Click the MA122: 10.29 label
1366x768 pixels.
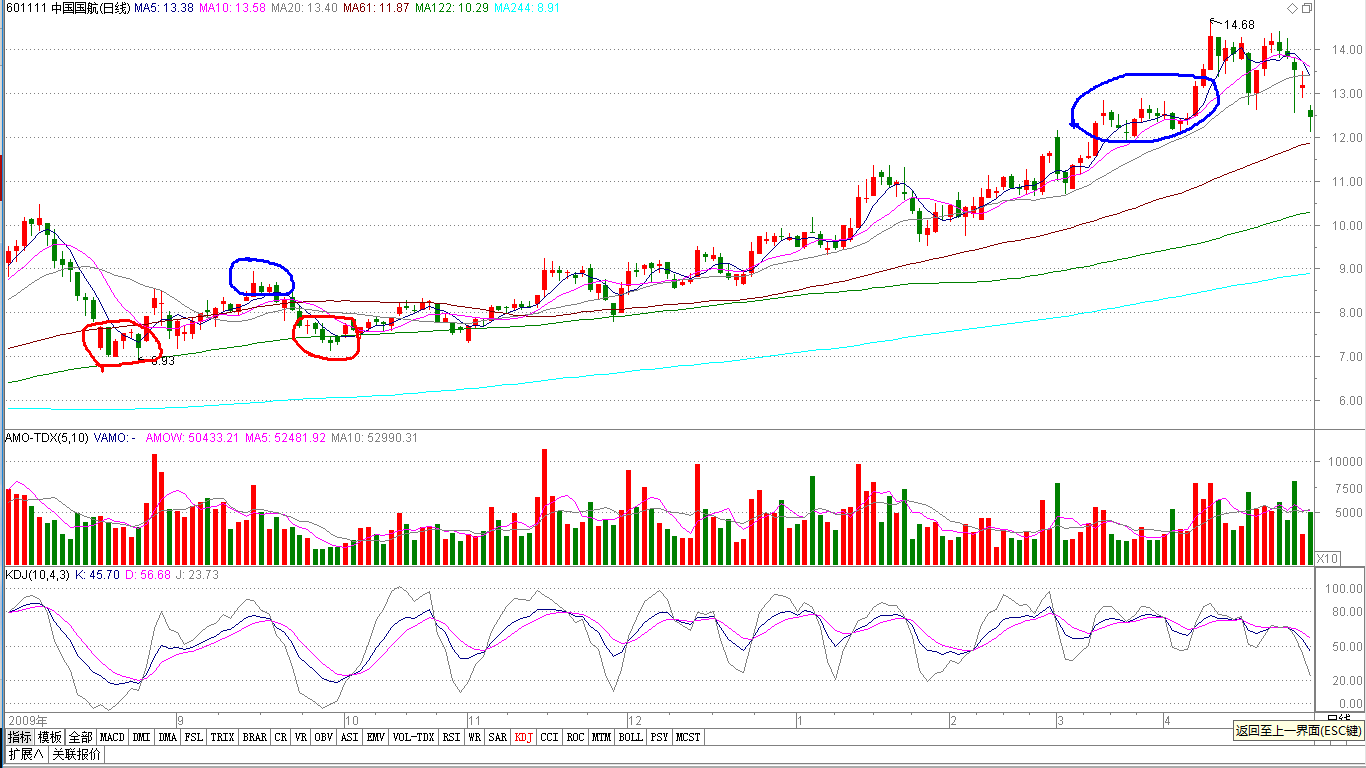(x=452, y=8)
